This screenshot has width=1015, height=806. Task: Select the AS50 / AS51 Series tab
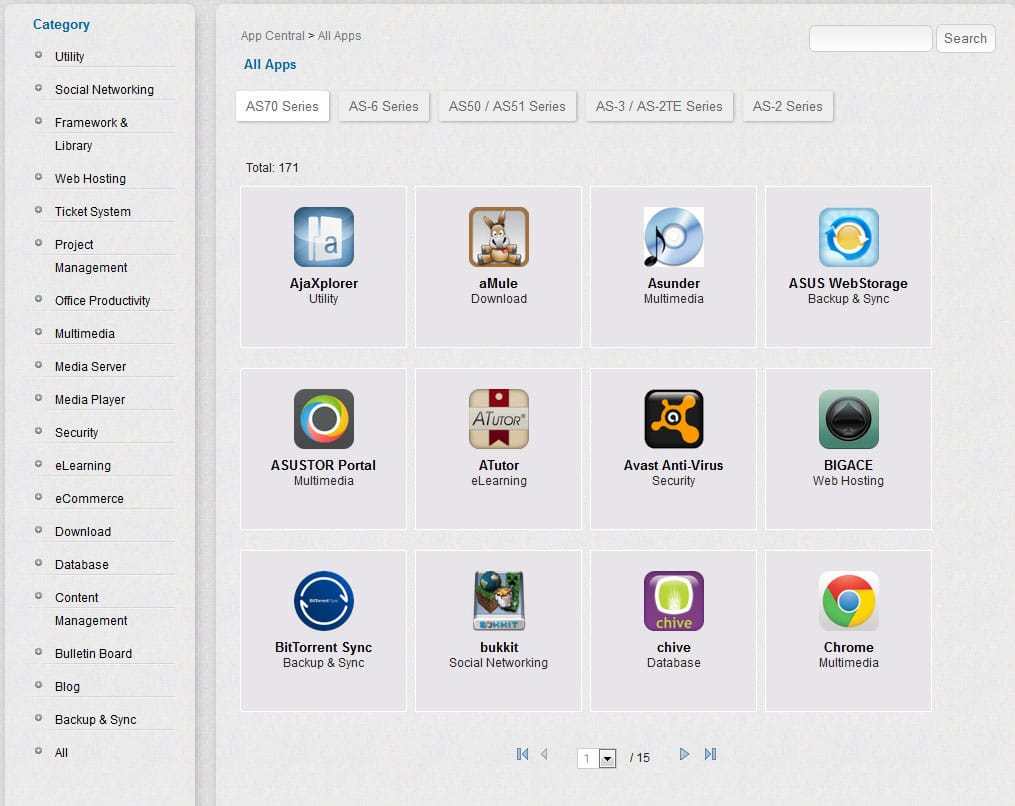tap(508, 106)
